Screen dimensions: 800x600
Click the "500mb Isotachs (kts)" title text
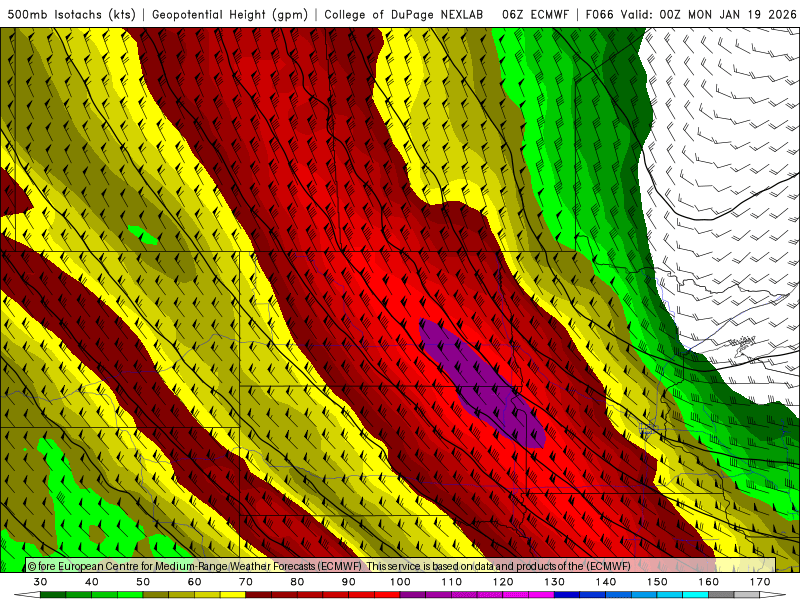pyautogui.click(x=71, y=14)
